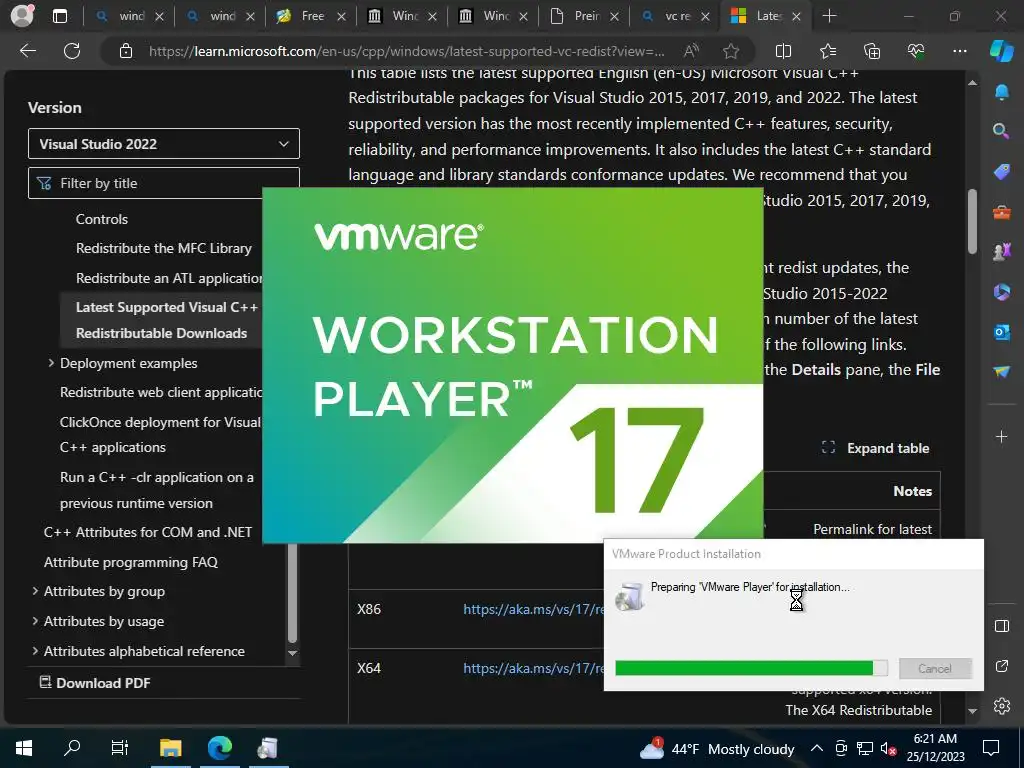Open the sidebar notifications bell
The height and width of the screenshot is (768, 1024).
(1001, 92)
